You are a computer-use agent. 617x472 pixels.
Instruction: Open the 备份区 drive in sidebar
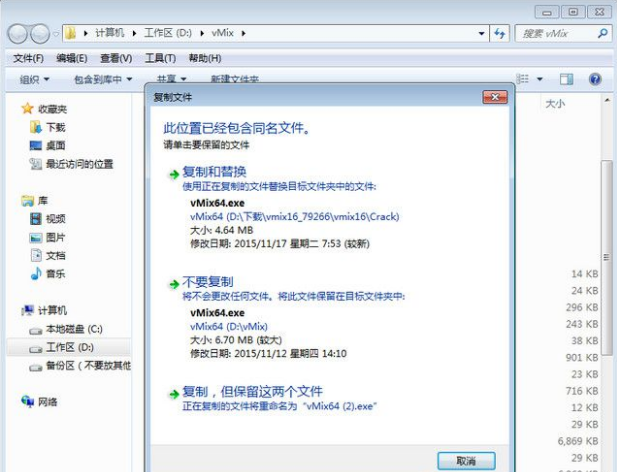click(x=88, y=366)
